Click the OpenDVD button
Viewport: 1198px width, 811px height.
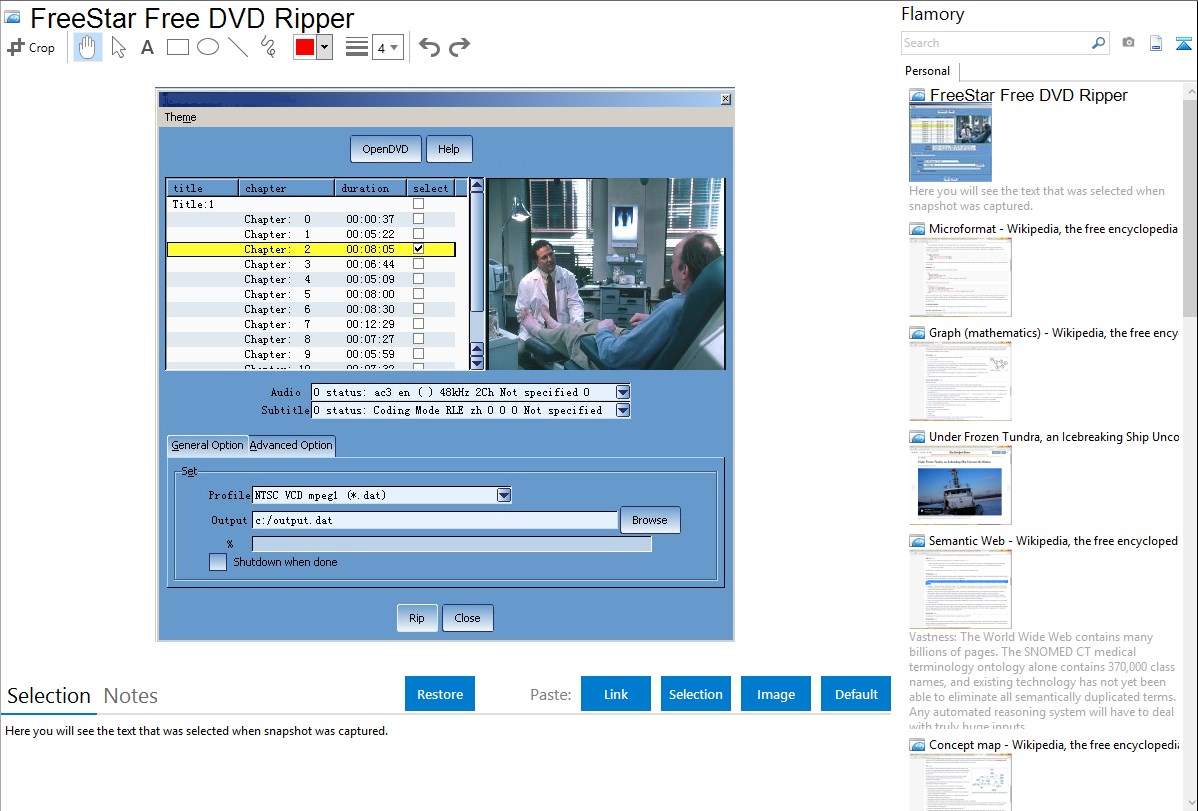[x=386, y=149]
